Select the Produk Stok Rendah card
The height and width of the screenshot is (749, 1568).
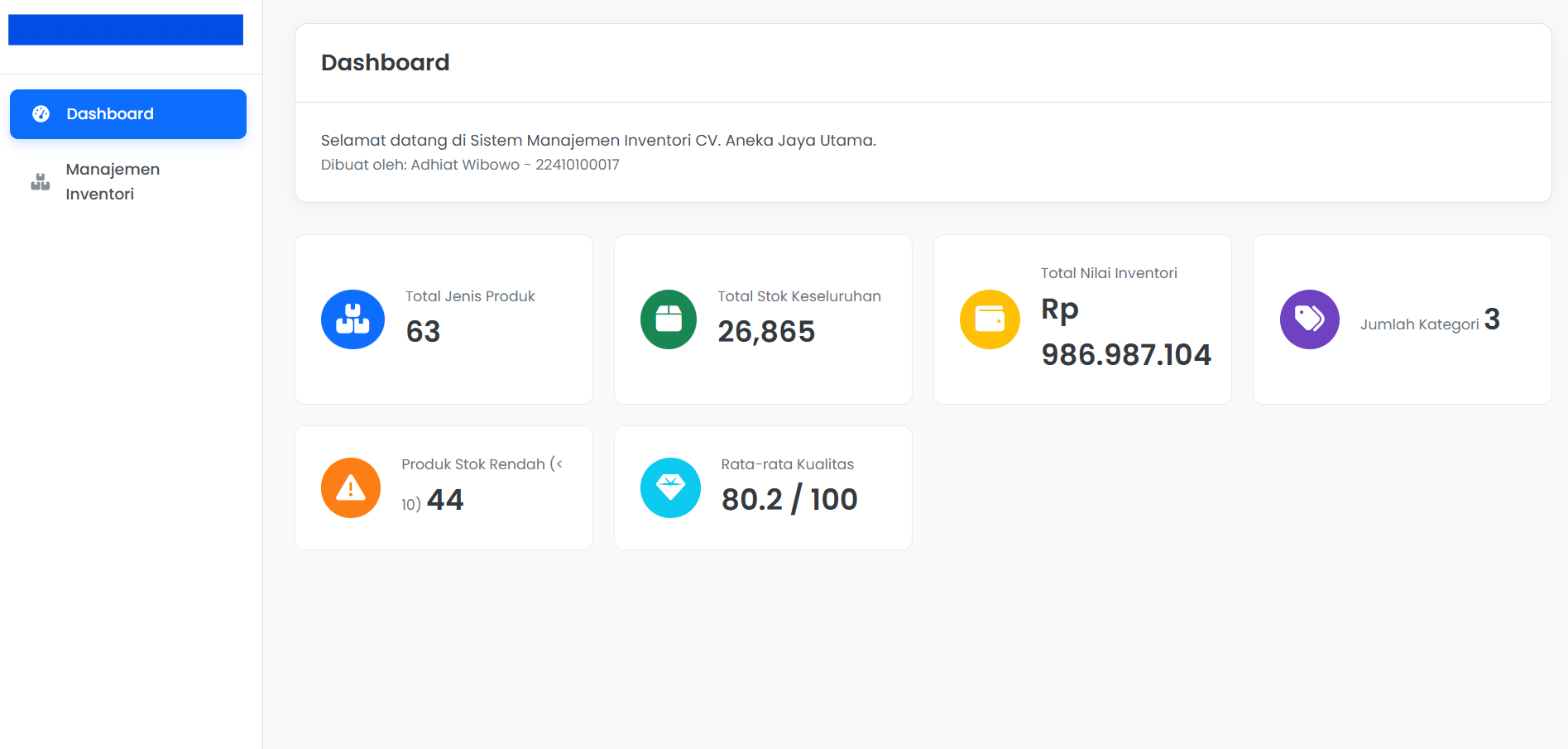[444, 487]
